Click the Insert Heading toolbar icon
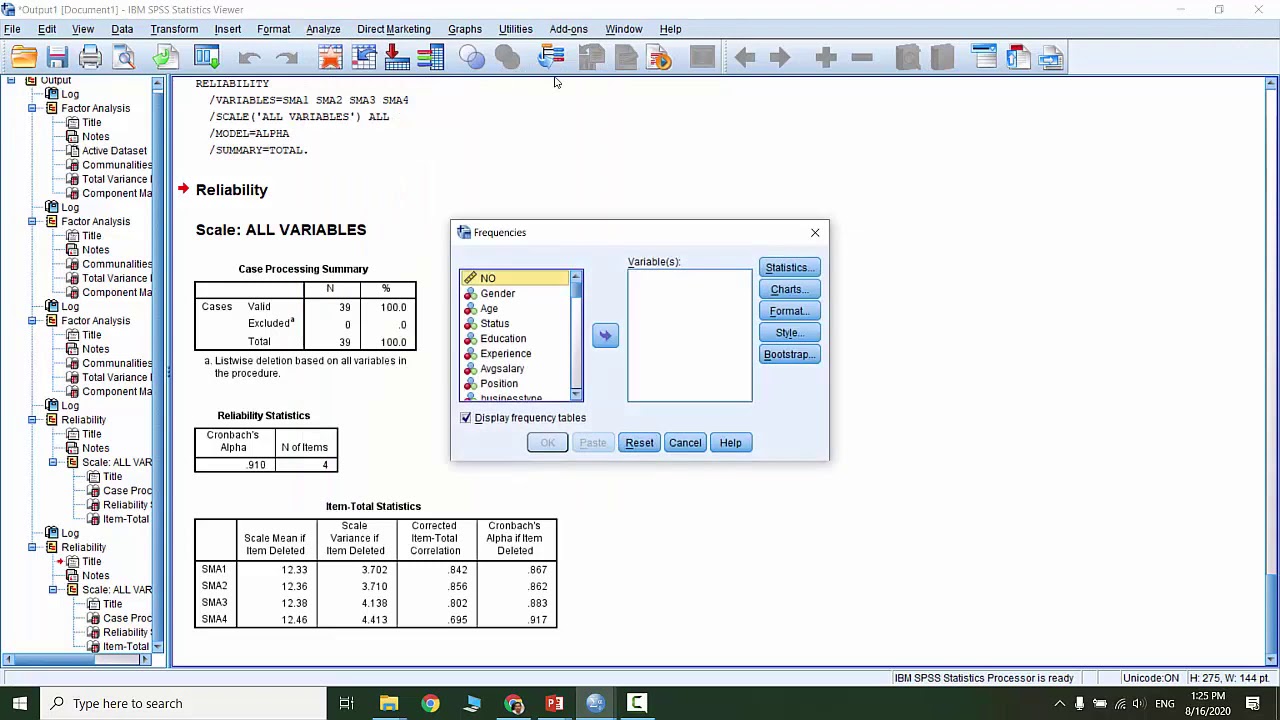Screen dimensions: 1280x720 (x=984, y=58)
